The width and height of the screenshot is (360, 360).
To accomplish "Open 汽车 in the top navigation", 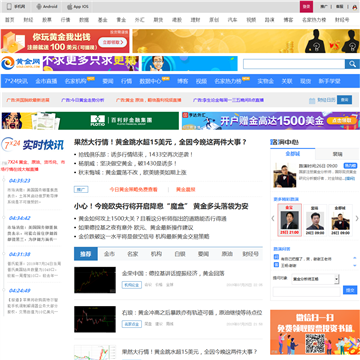I will 232,20.
